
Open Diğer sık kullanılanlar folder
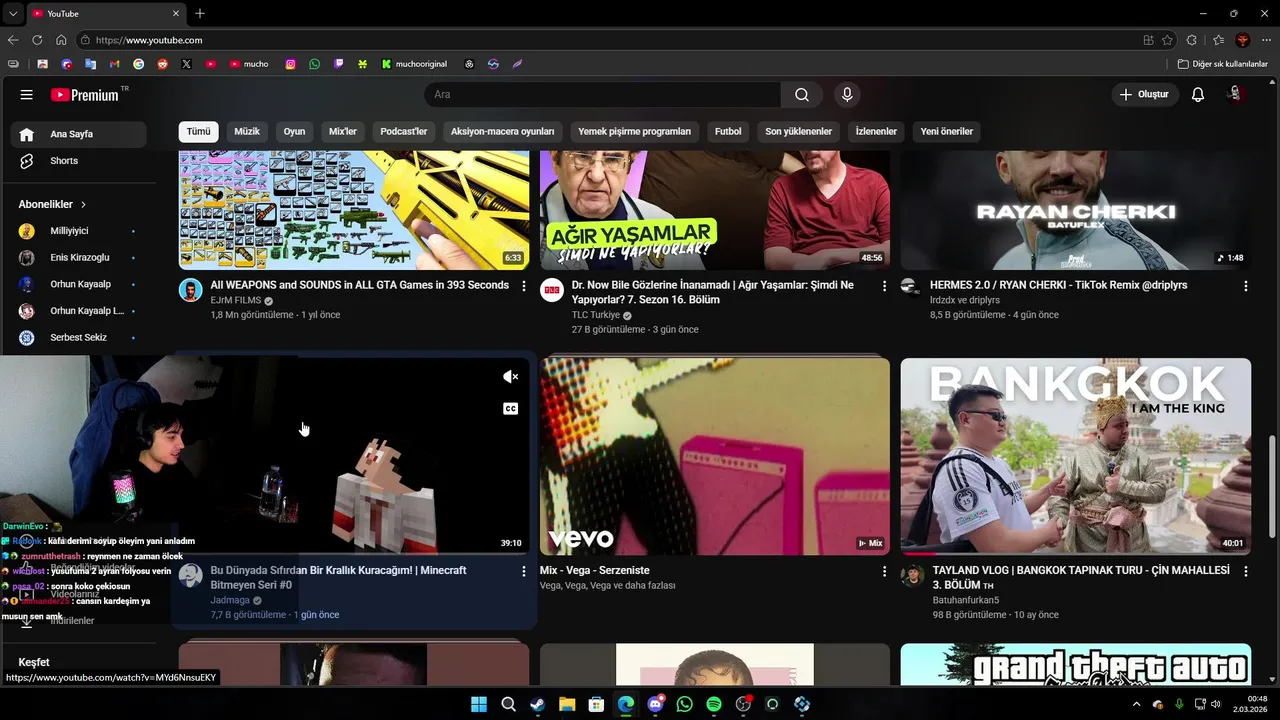(1222, 64)
